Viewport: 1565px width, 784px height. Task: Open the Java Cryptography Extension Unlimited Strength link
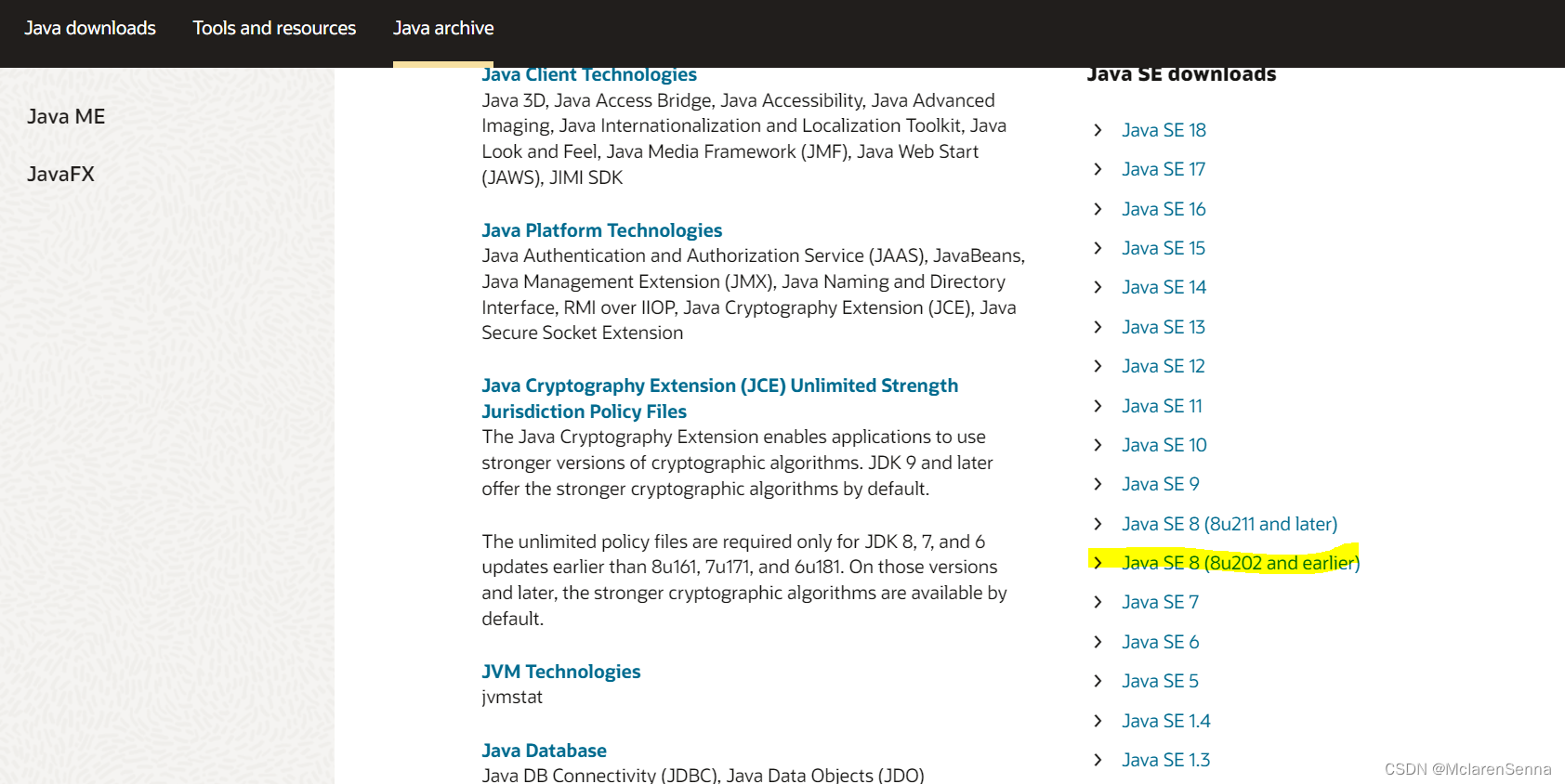tap(719, 398)
